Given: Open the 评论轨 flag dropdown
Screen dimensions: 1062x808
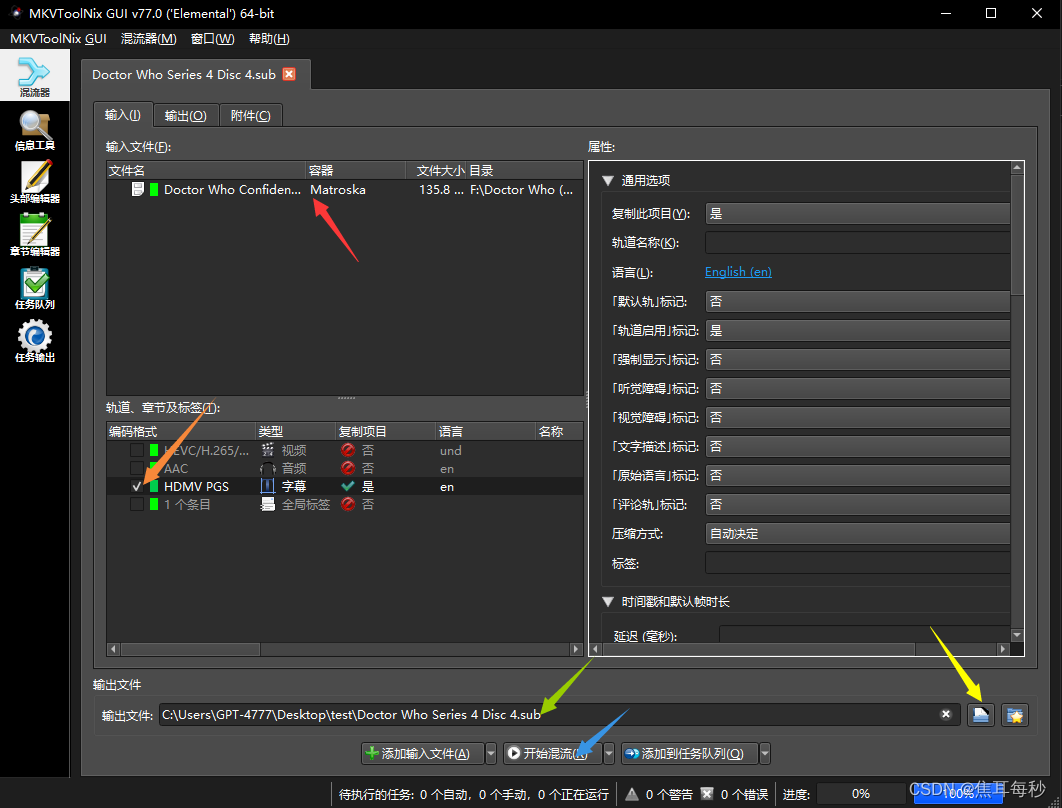Looking at the screenshot, I should click(857, 505).
